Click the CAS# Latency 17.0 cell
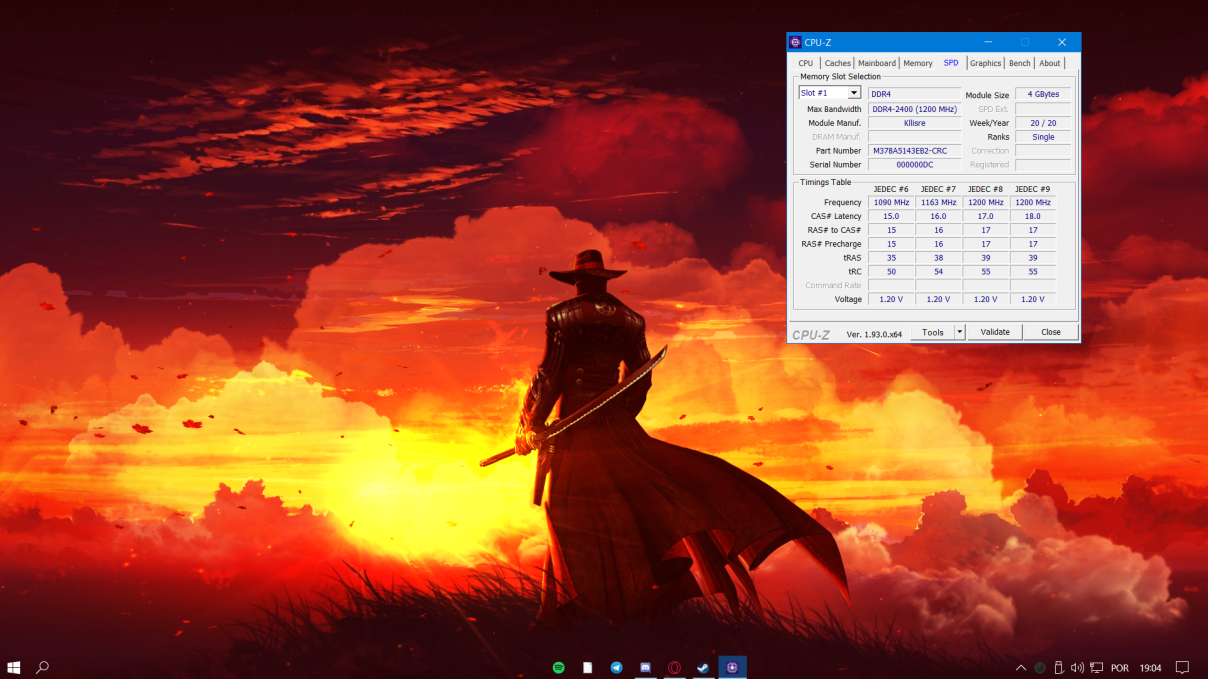Image resolution: width=1208 pixels, height=679 pixels. (985, 216)
